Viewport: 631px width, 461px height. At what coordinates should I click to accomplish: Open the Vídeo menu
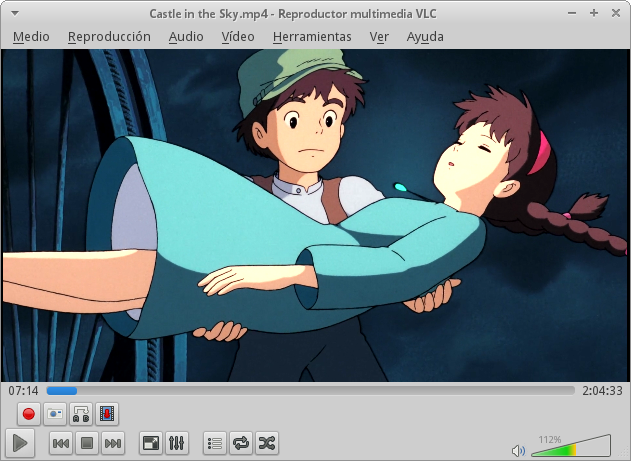coord(238,37)
